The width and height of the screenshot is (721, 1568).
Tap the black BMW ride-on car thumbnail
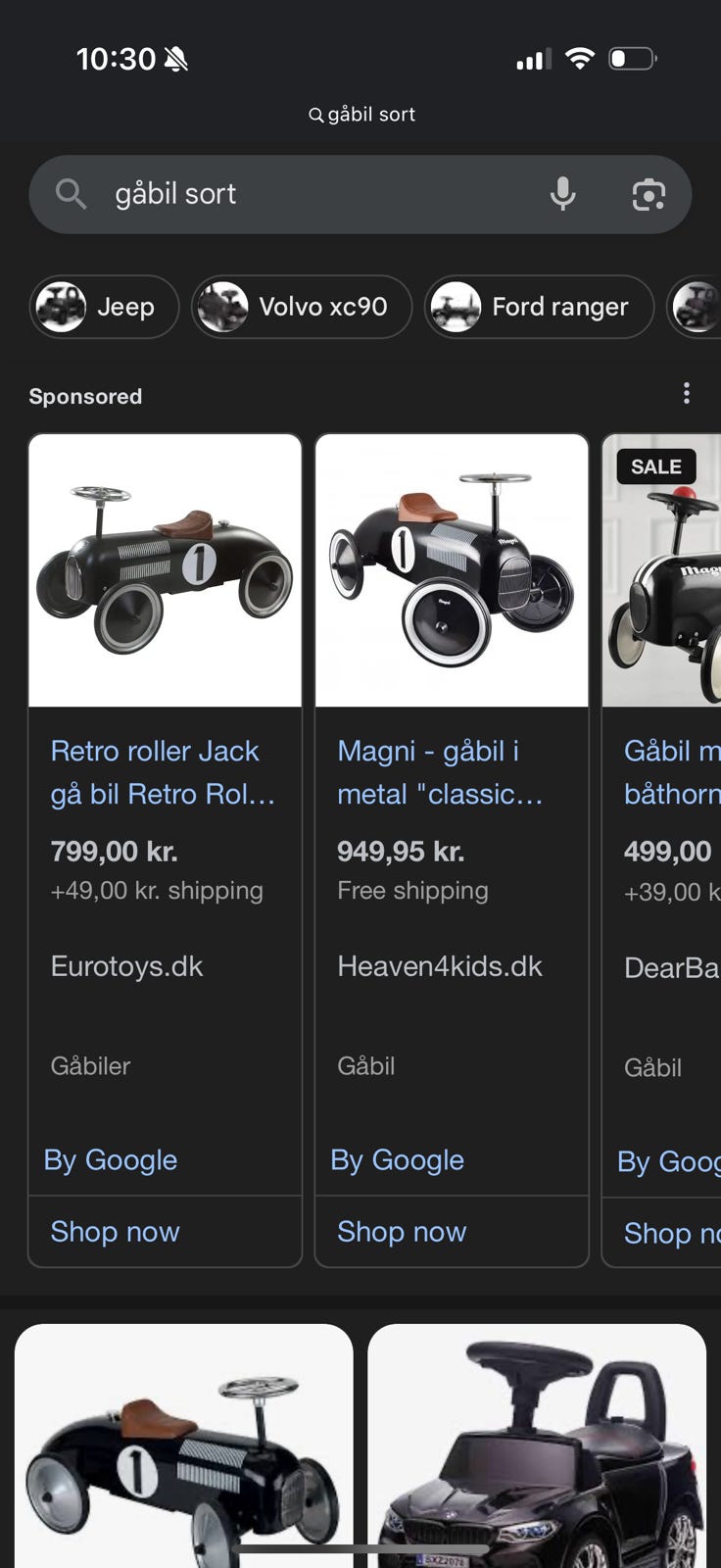click(537, 1441)
